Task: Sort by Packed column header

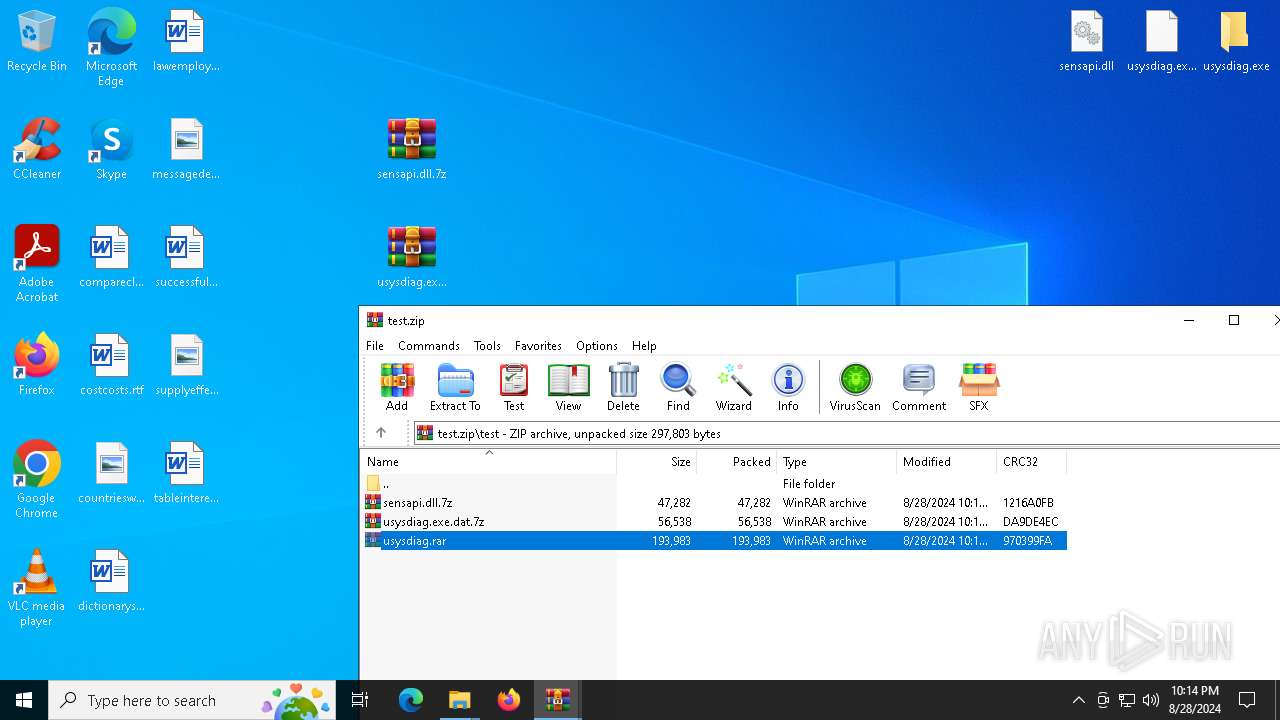Action: pos(737,462)
